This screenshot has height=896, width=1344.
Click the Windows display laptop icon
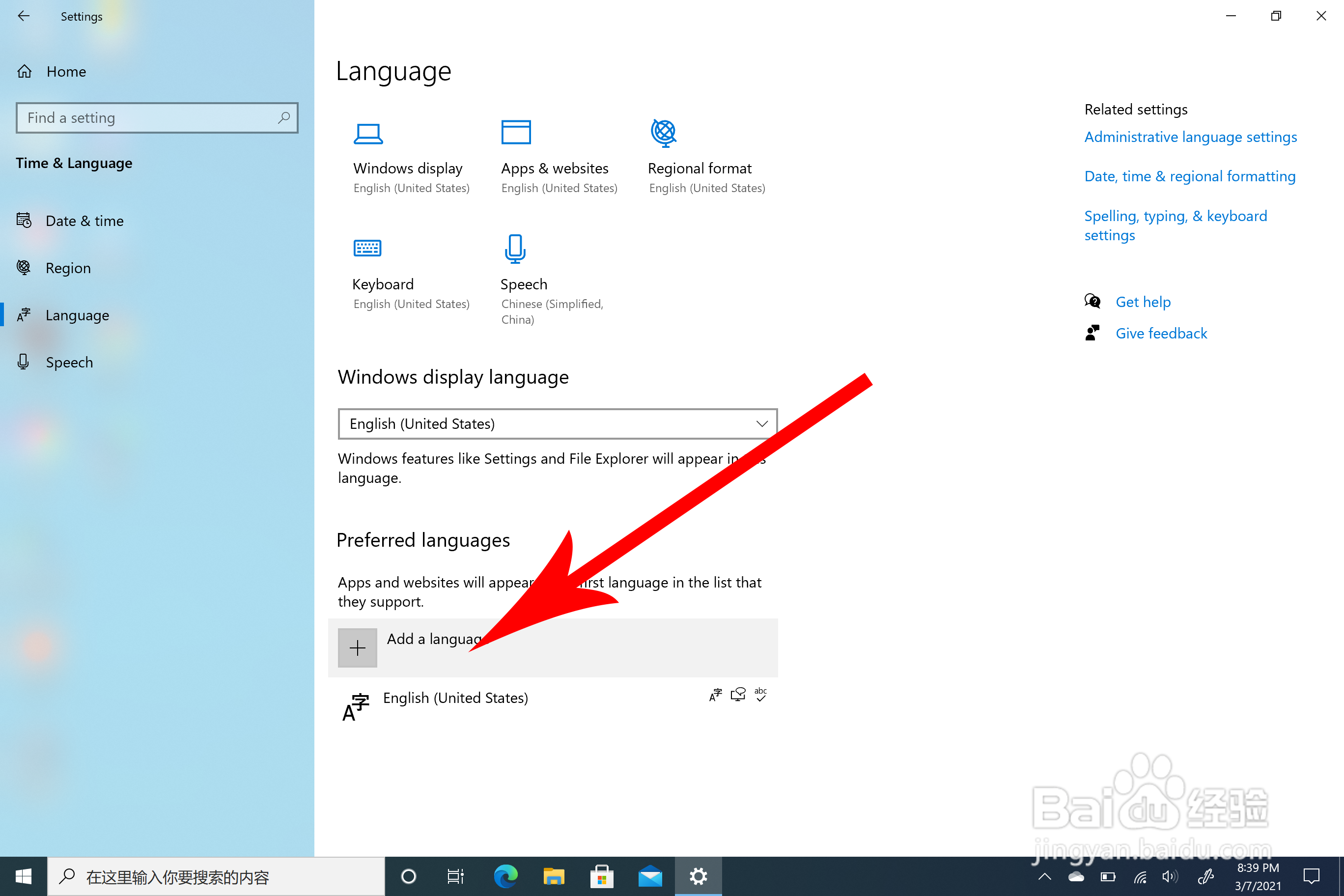[368, 134]
